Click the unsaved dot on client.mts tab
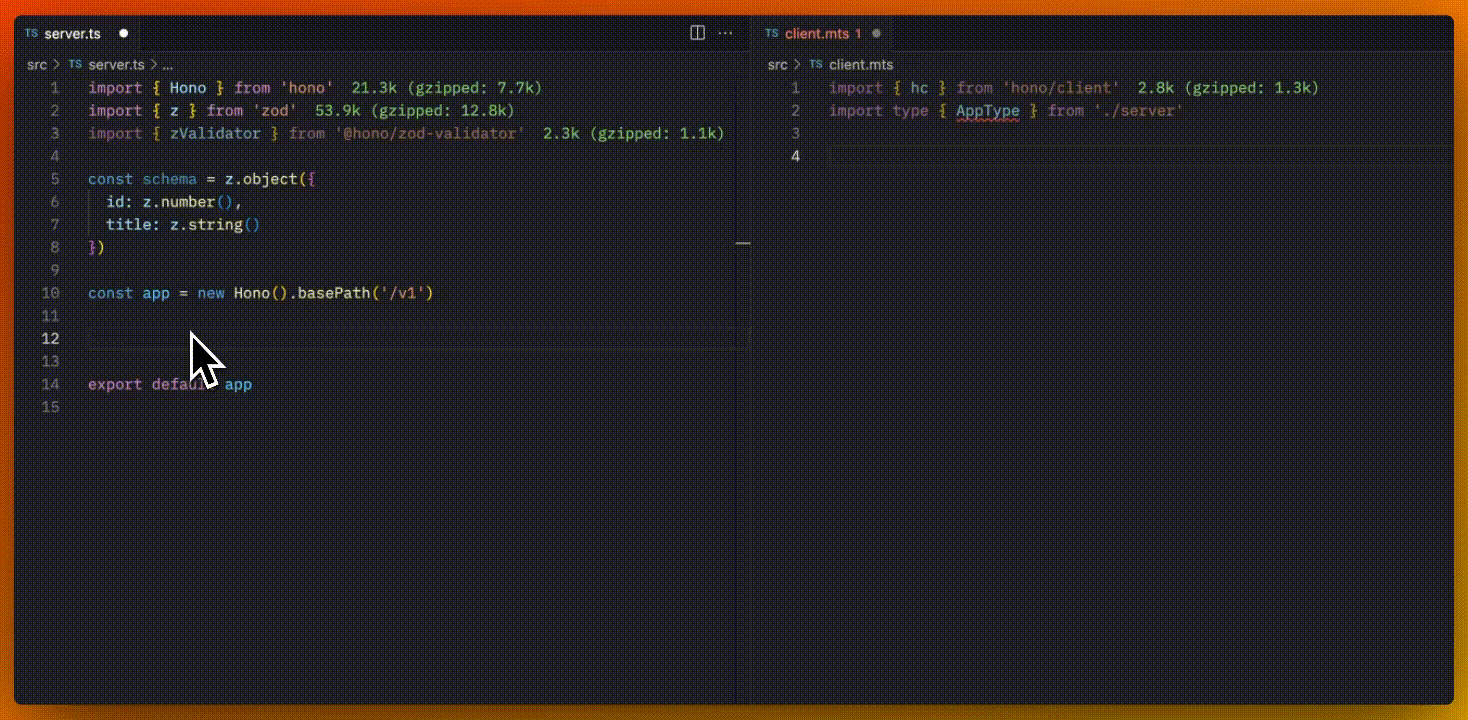Viewport: 1468px width, 720px height. pos(877,33)
